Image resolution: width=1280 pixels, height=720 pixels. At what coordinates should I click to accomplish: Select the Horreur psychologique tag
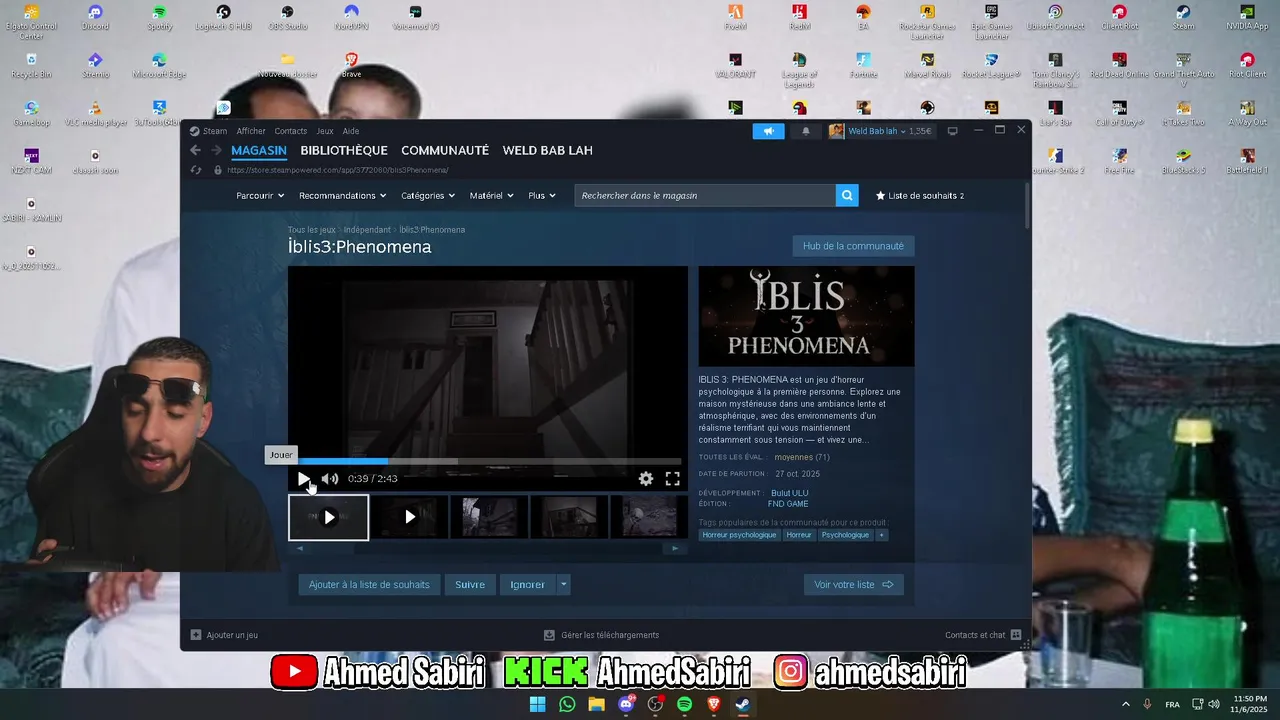(739, 535)
